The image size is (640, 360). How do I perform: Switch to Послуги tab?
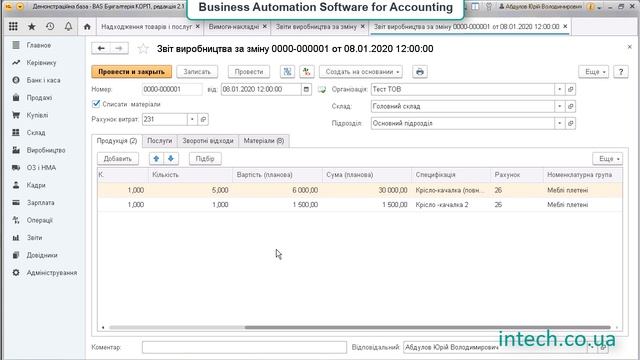pyautogui.click(x=160, y=141)
